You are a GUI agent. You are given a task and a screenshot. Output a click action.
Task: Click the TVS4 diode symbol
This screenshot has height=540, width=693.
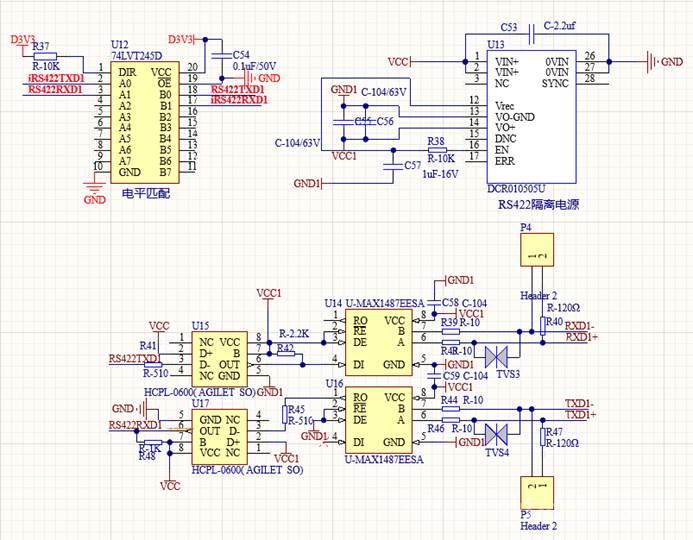click(496, 434)
